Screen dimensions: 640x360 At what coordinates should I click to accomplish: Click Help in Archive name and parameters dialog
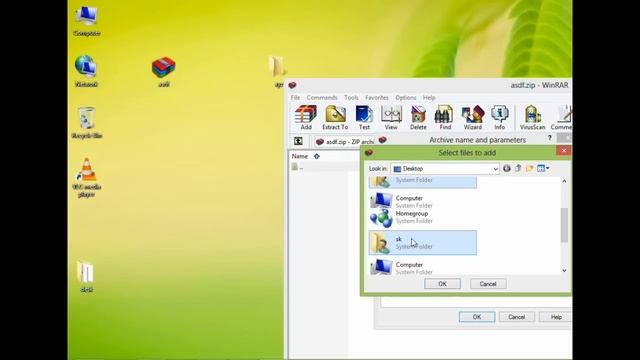click(556, 317)
